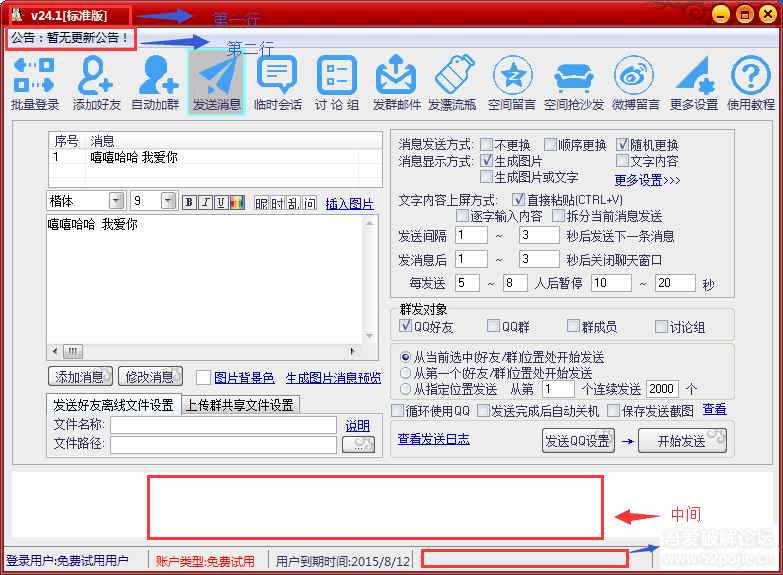This screenshot has height=575, width=783.
Task: Select the 发送好友离线文件设置 tab
Action: (113, 405)
